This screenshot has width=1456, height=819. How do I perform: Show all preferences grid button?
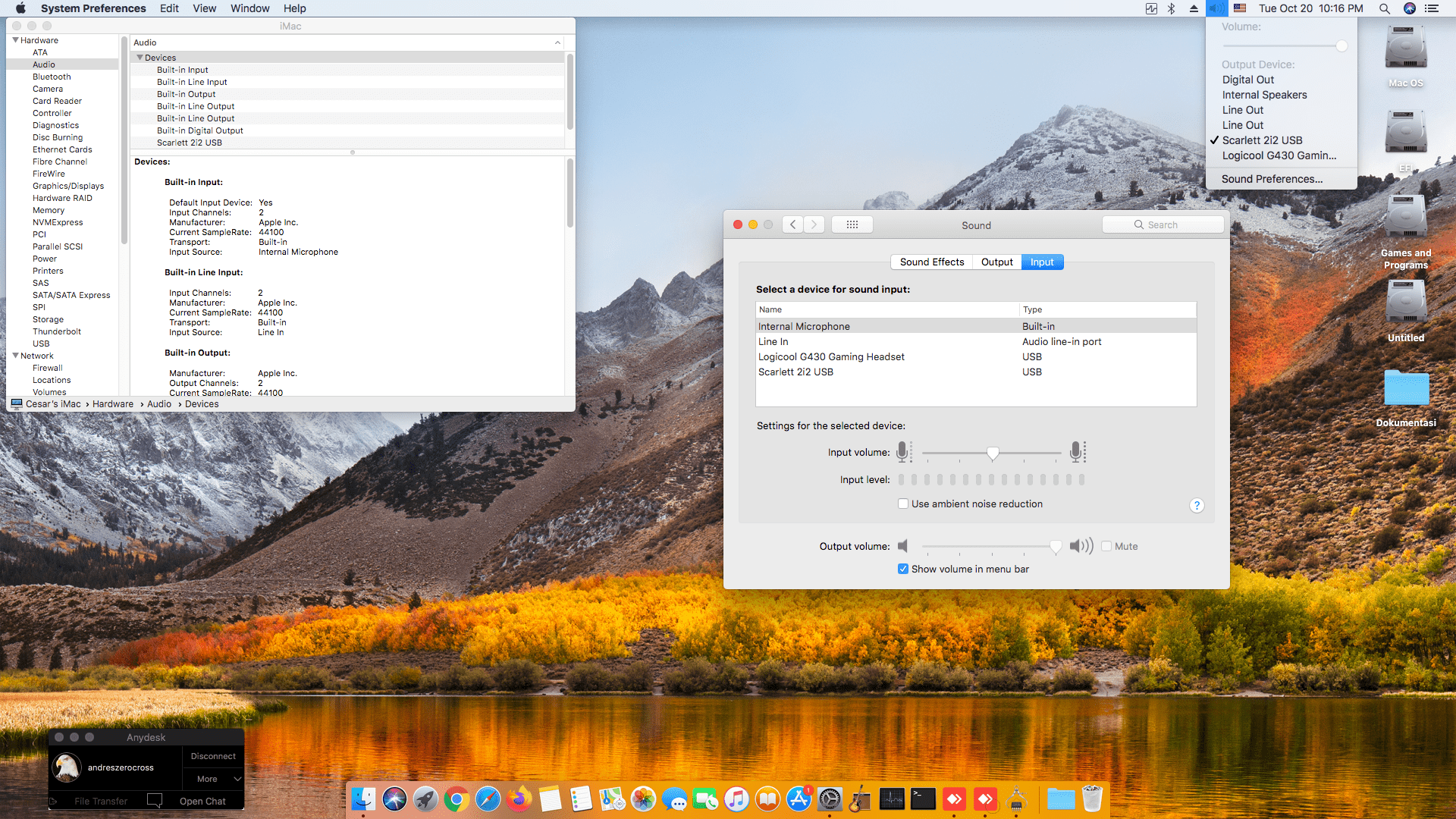coord(852,224)
